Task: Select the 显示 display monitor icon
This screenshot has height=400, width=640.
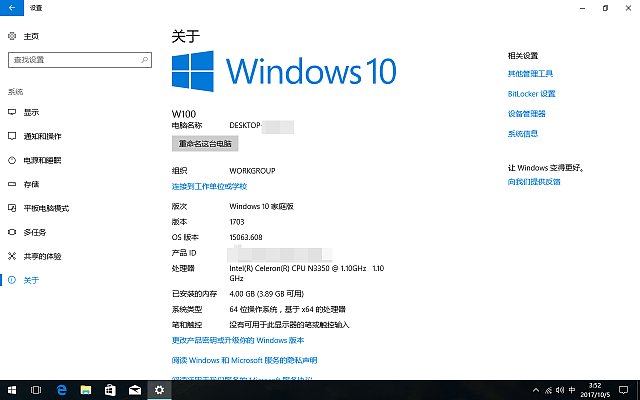Action: 12,112
